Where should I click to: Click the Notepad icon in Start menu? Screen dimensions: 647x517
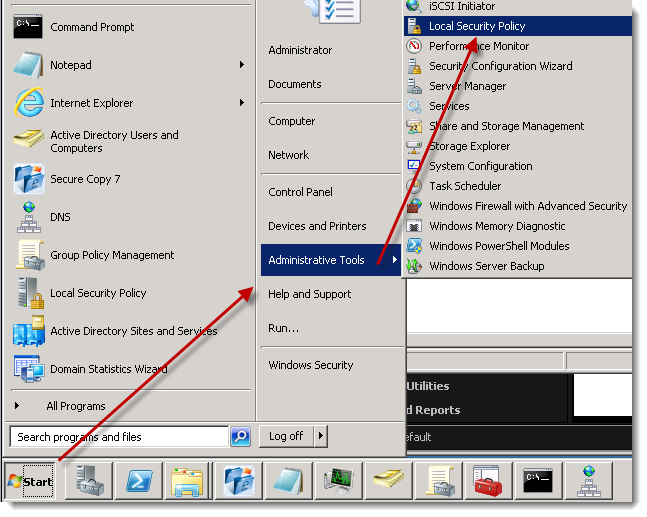(28, 65)
